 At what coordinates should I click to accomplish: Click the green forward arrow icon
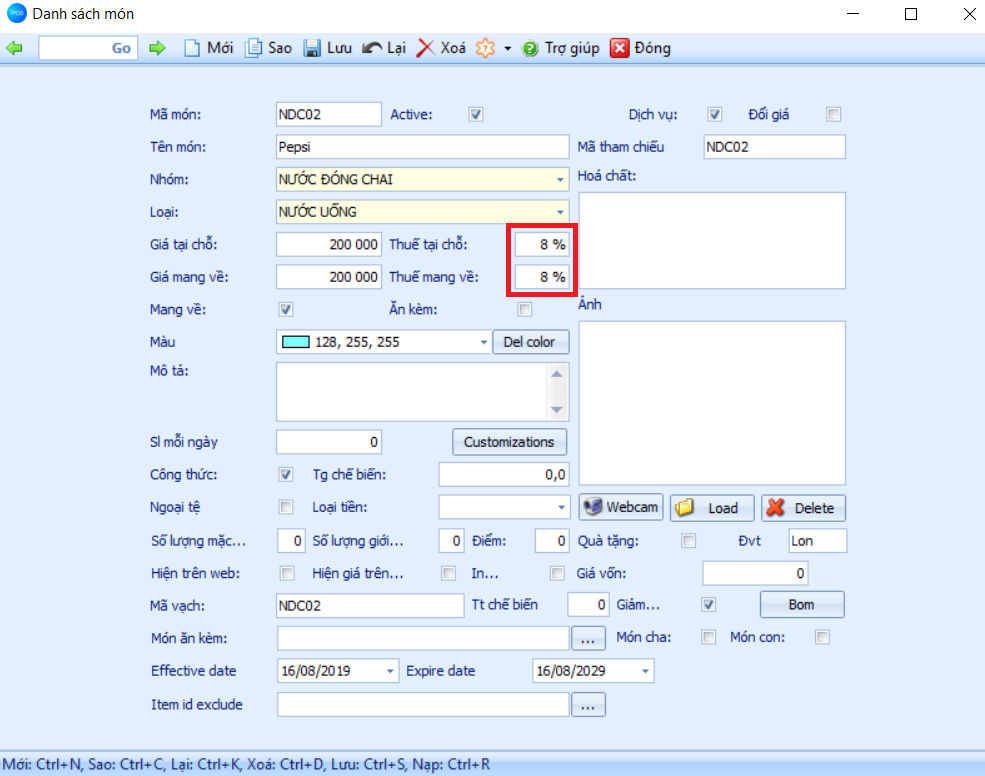coord(157,48)
